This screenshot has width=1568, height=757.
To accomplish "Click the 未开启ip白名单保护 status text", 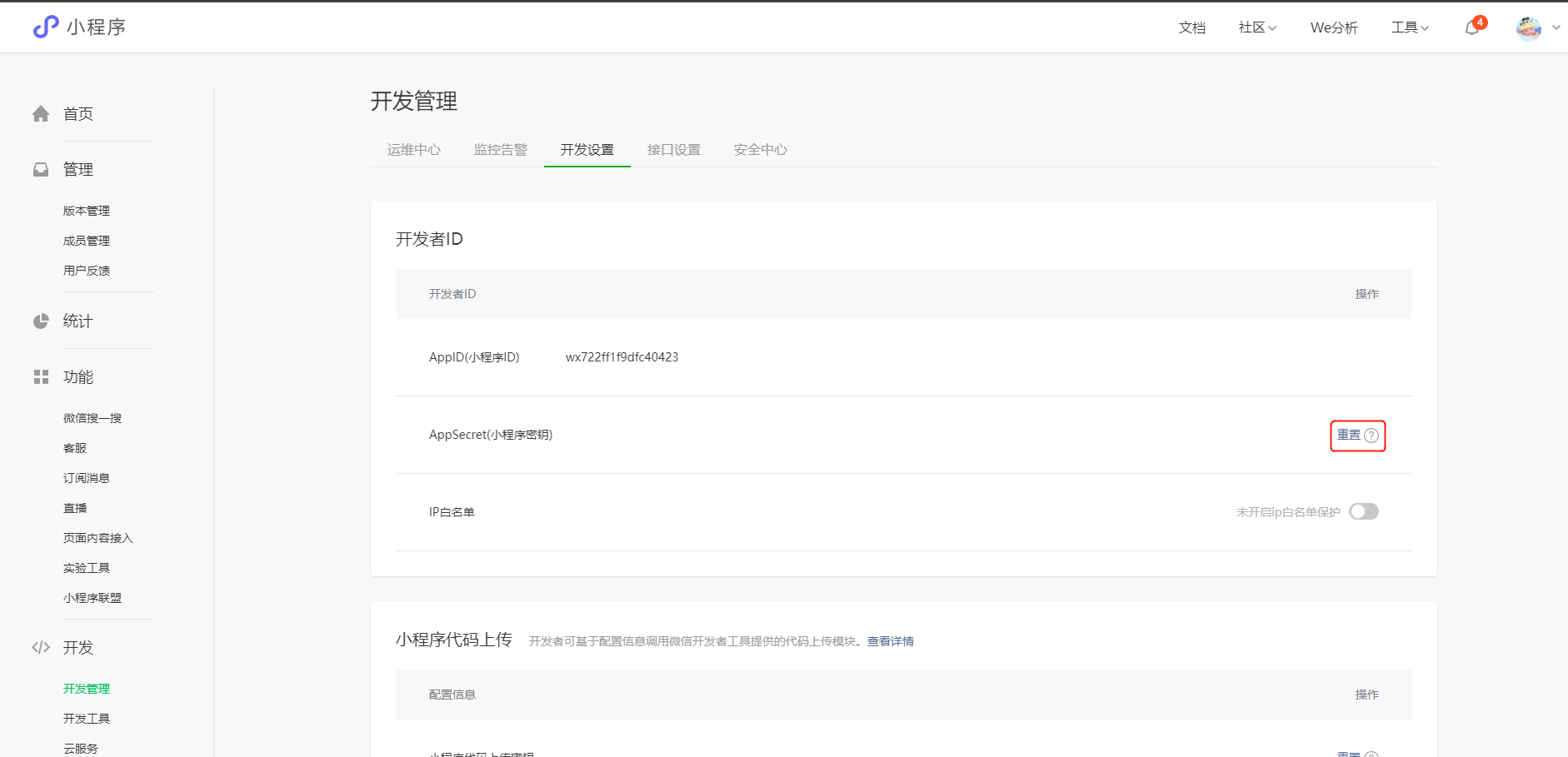I will [1288, 512].
